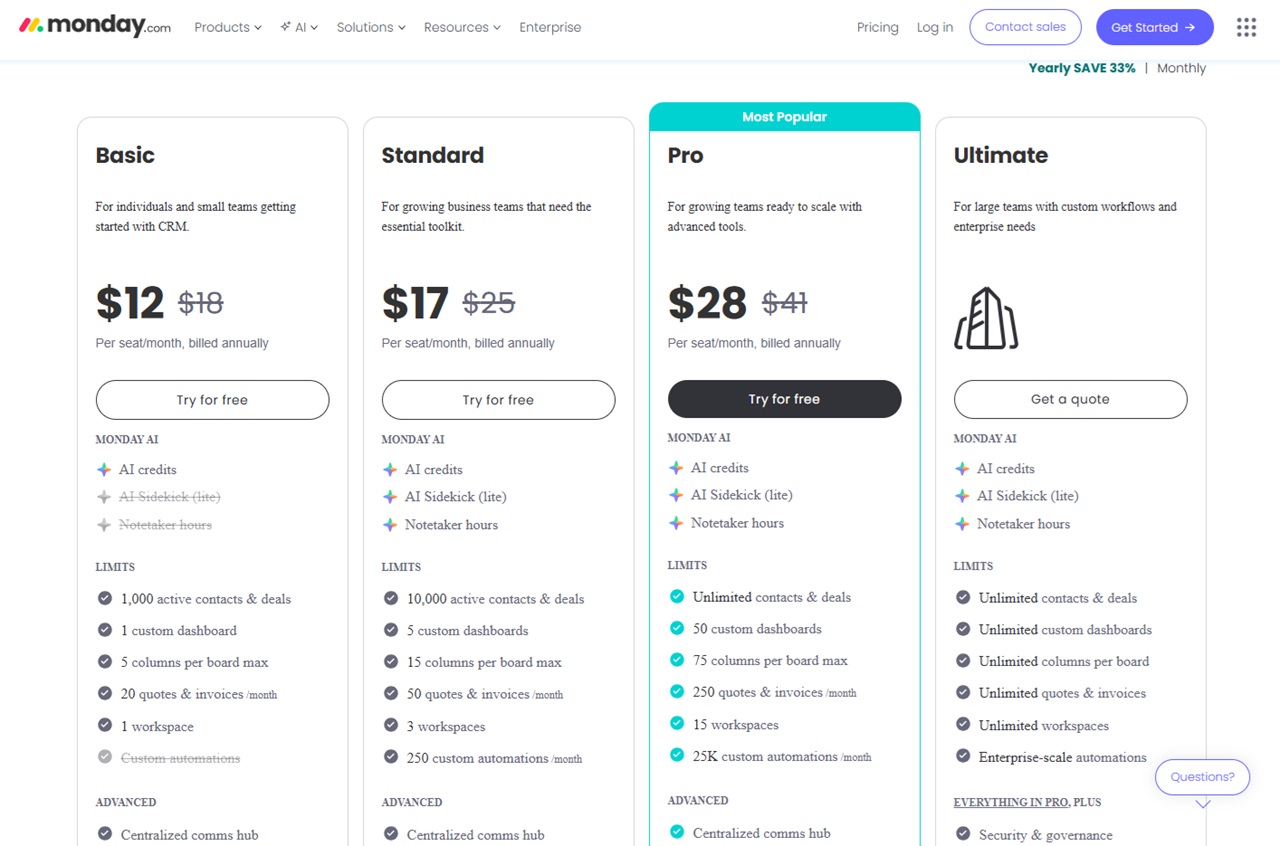1280x846 pixels.
Task: Click the AI Sidekick icon under Standard
Action: tap(391, 497)
